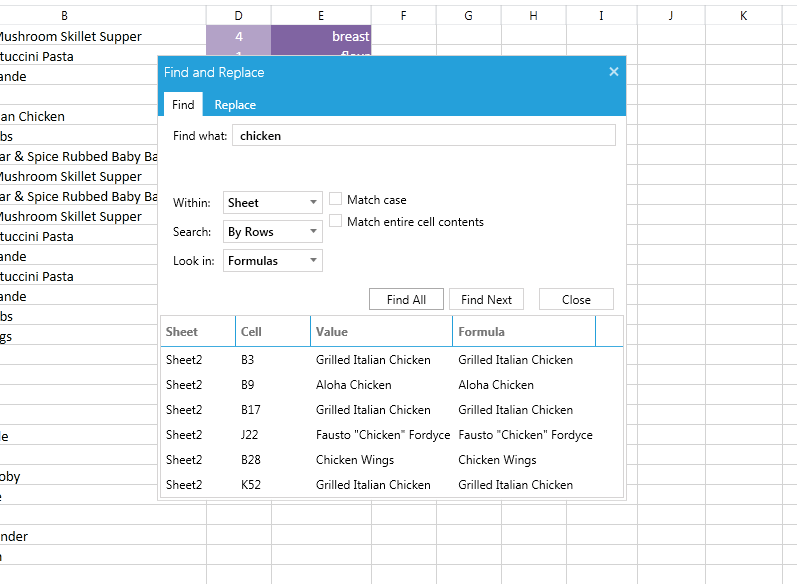Enable the Match case checkbox
Image resolution: width=797 pixels, height=584 pixels.
(x=335, y=199)
